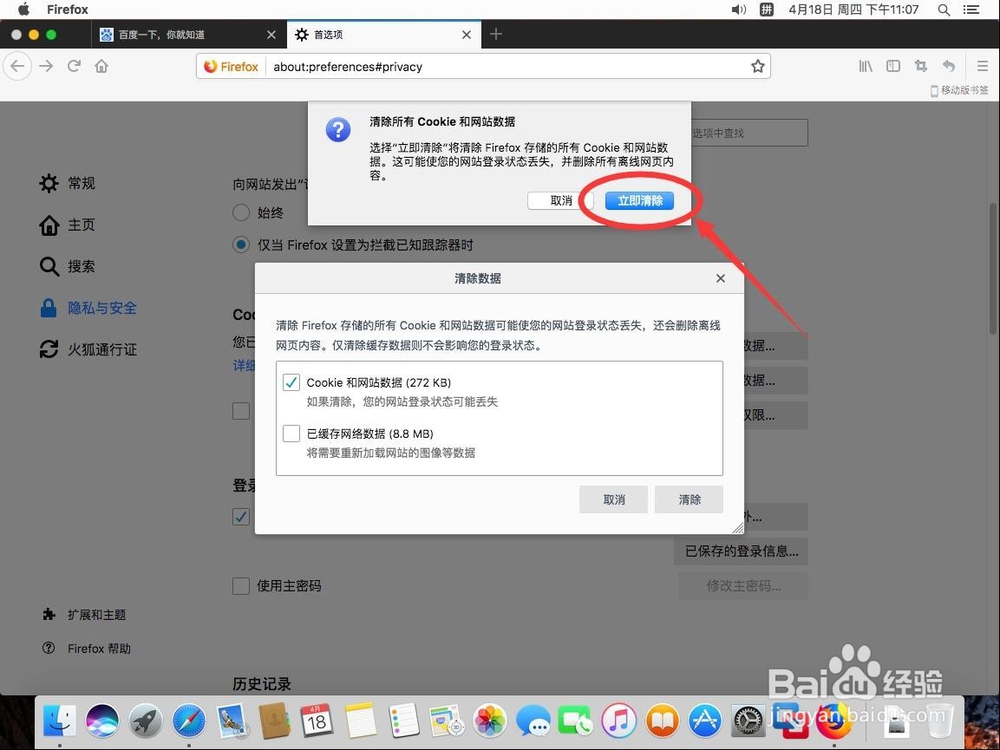
Task: Click the 已保存的登录信息 button
Action: tap(740, 551)
